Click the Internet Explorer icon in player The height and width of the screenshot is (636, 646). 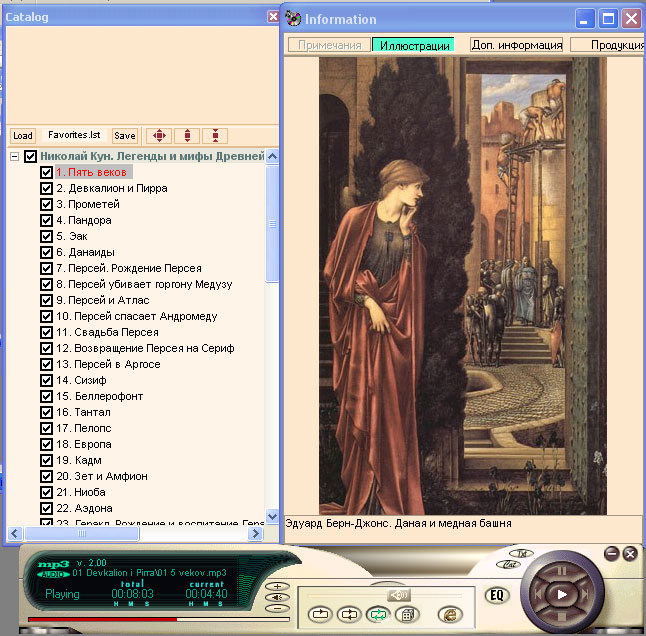coord(451,614)
